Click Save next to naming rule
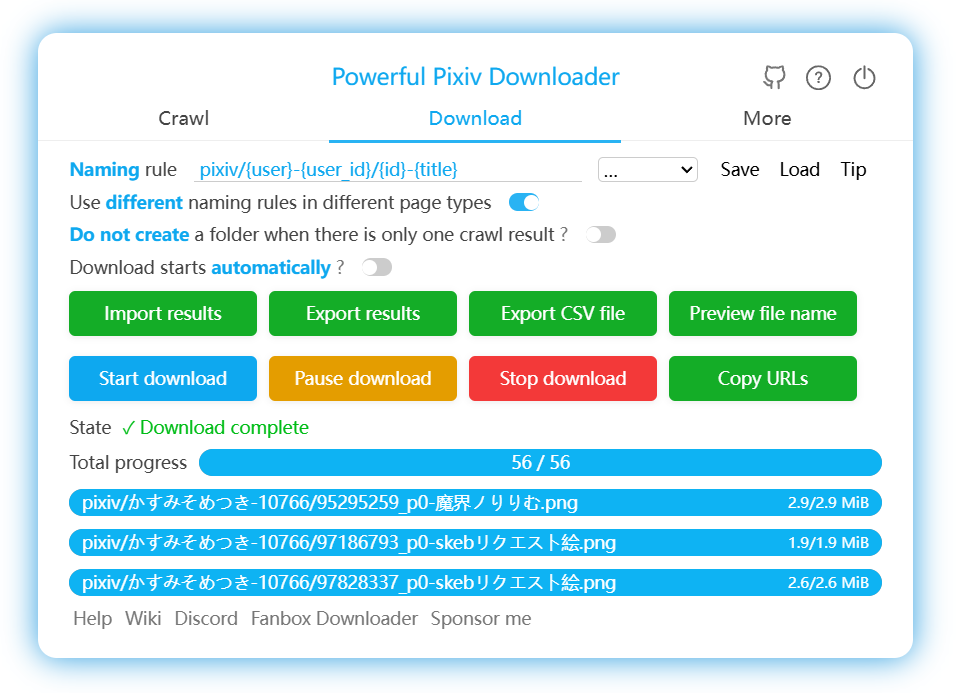The image size is (956, 693). [740, 170]
